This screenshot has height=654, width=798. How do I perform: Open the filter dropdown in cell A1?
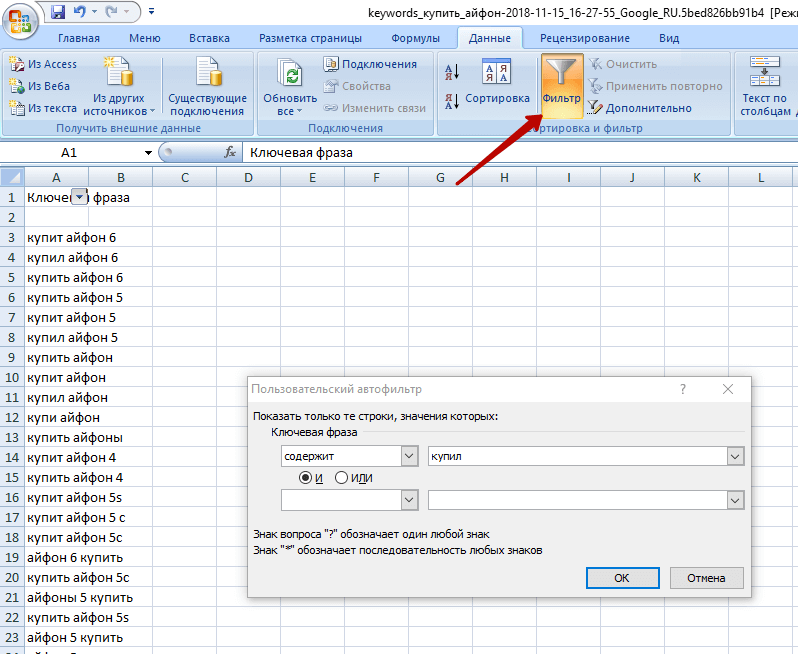[x=80, y=197]
